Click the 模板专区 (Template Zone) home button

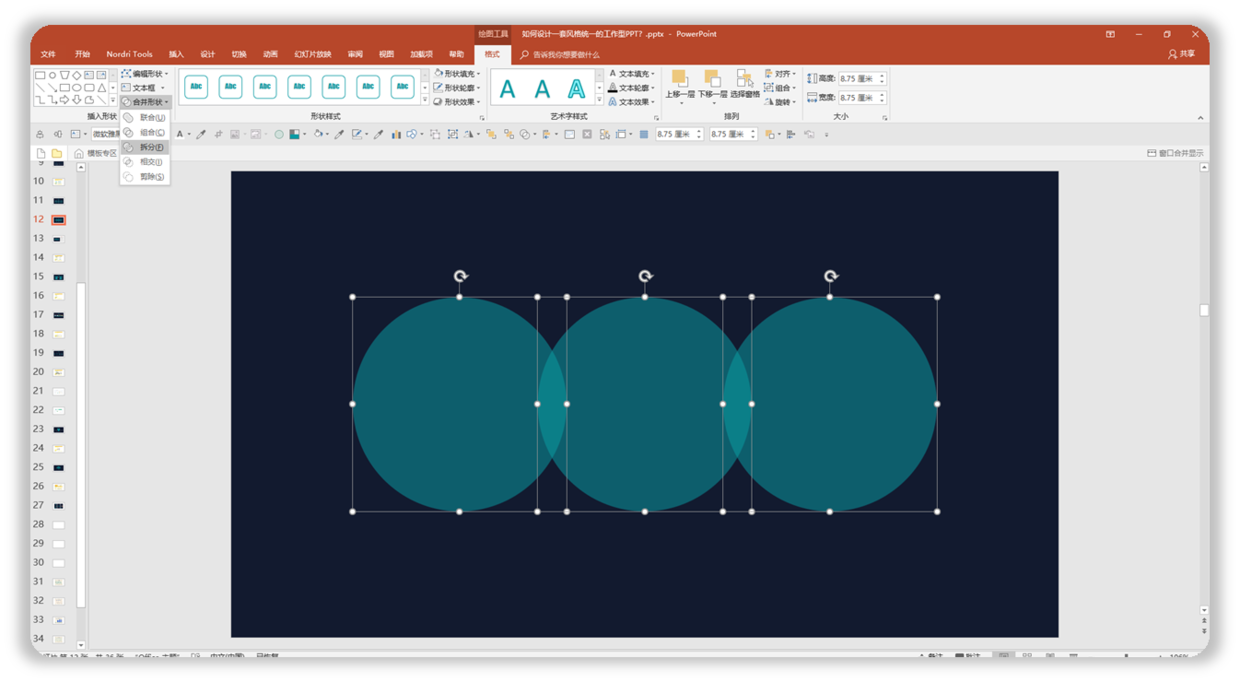(96, 153)
